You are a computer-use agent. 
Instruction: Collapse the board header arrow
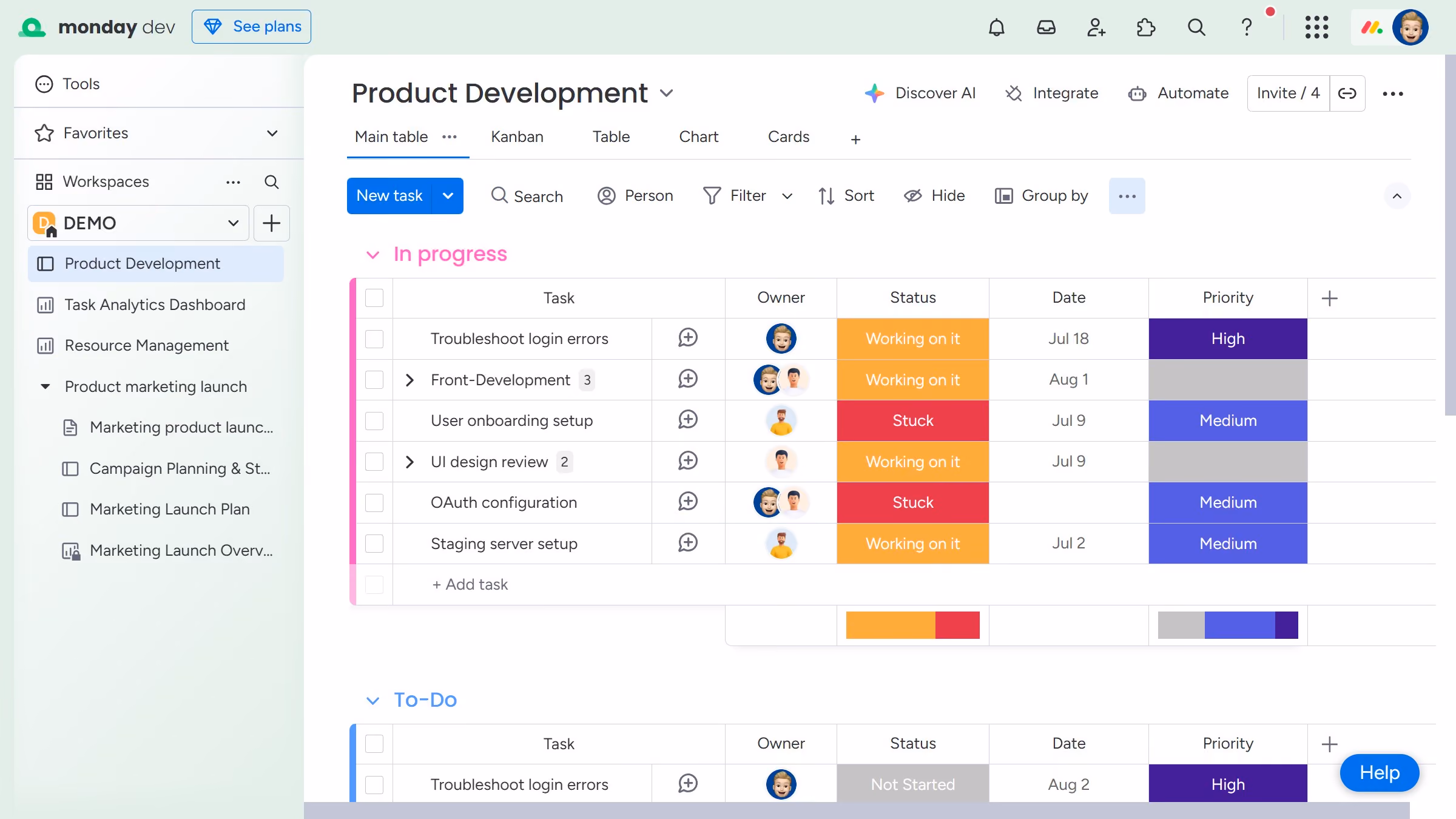(1397, 196)
